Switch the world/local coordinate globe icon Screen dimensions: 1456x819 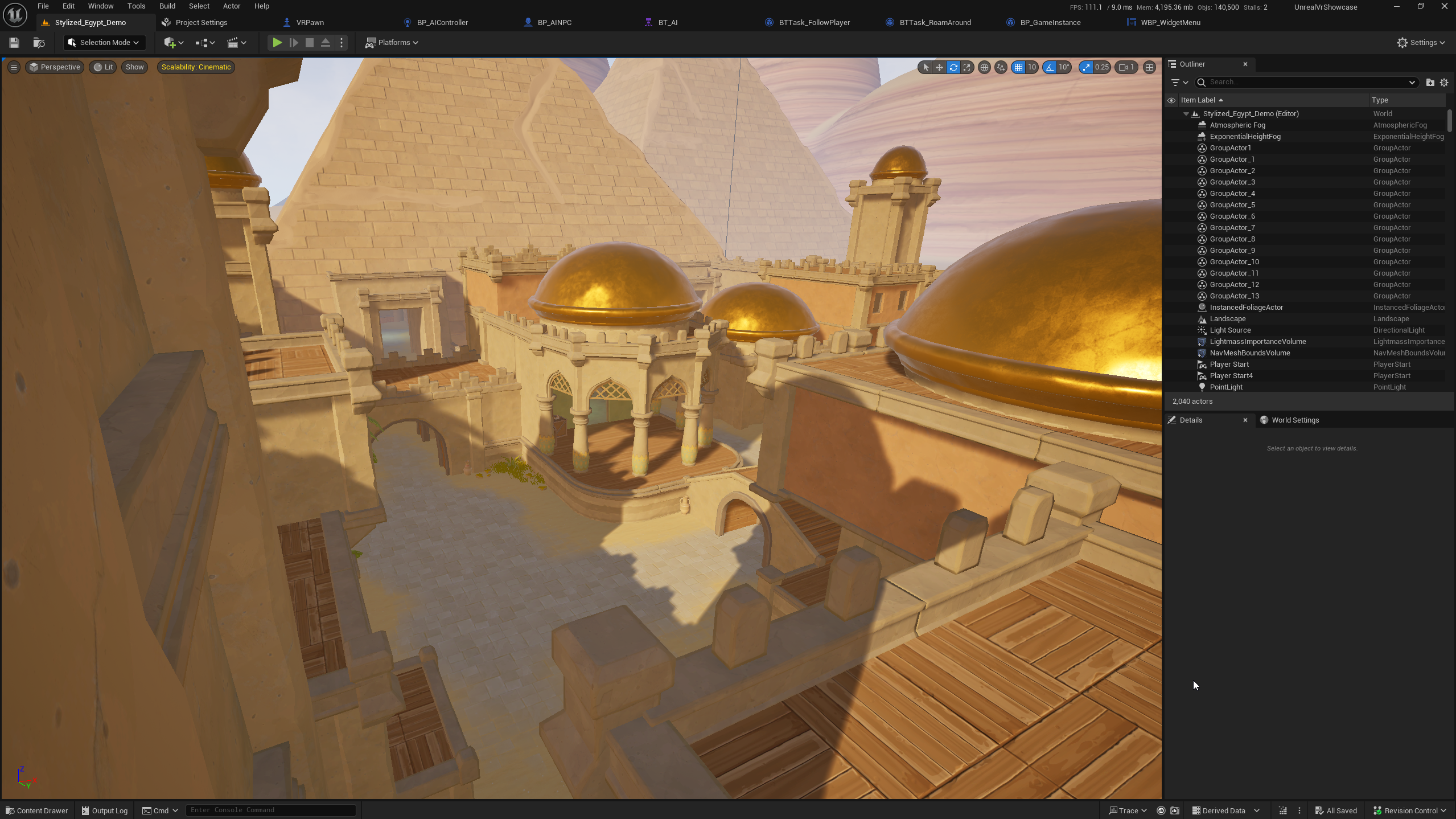984,67
